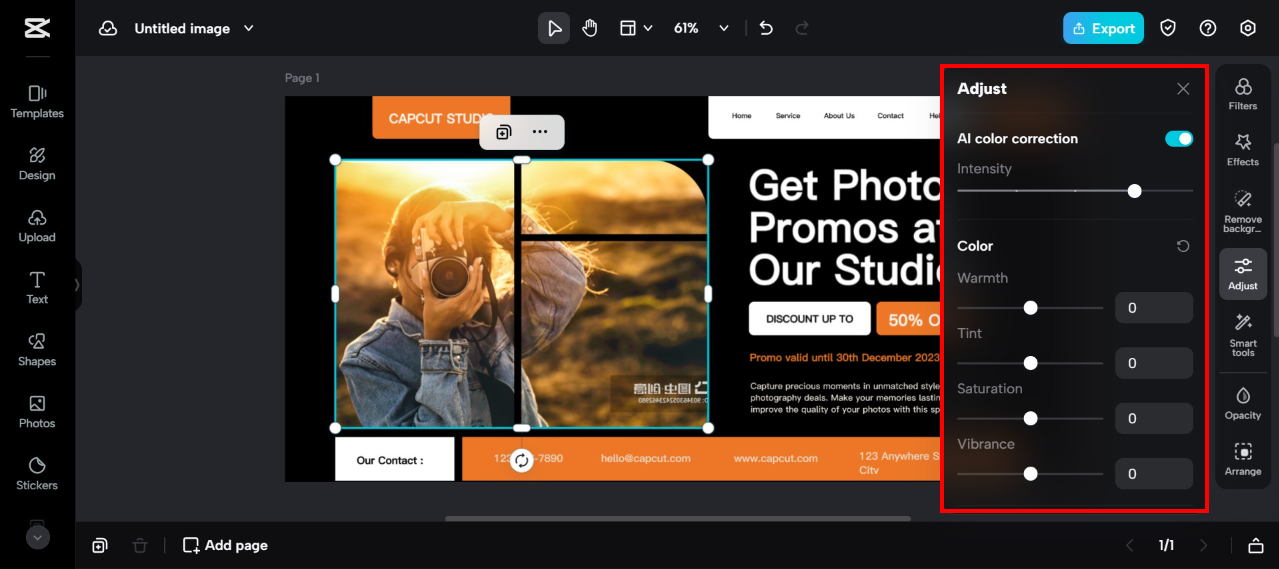Go to the next page arrow
The width and height of the screenshot is (1279, 569).
[x=1204, y=545]
